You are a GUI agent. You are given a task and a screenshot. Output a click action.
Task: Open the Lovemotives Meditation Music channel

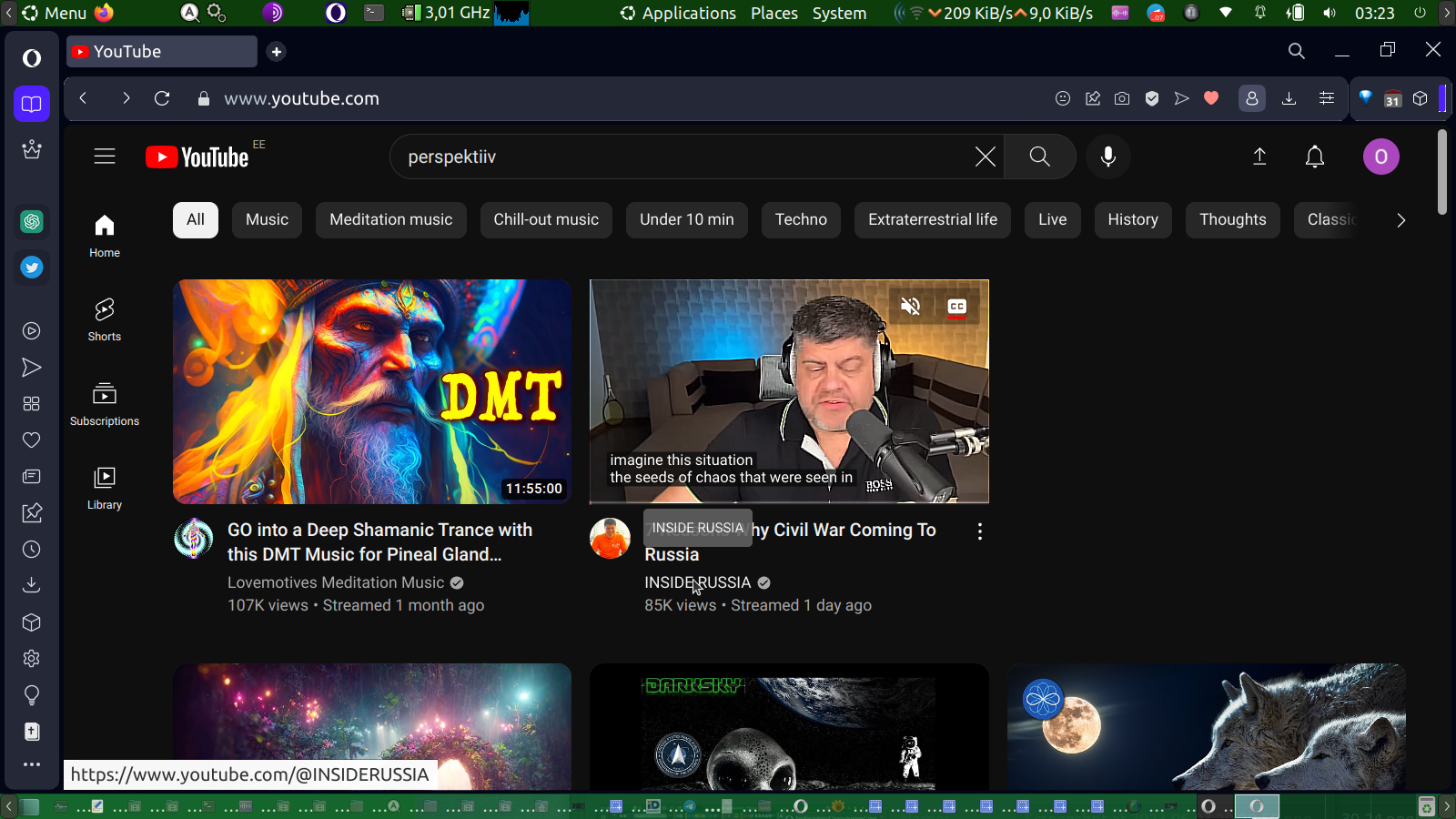pos(336,582)
